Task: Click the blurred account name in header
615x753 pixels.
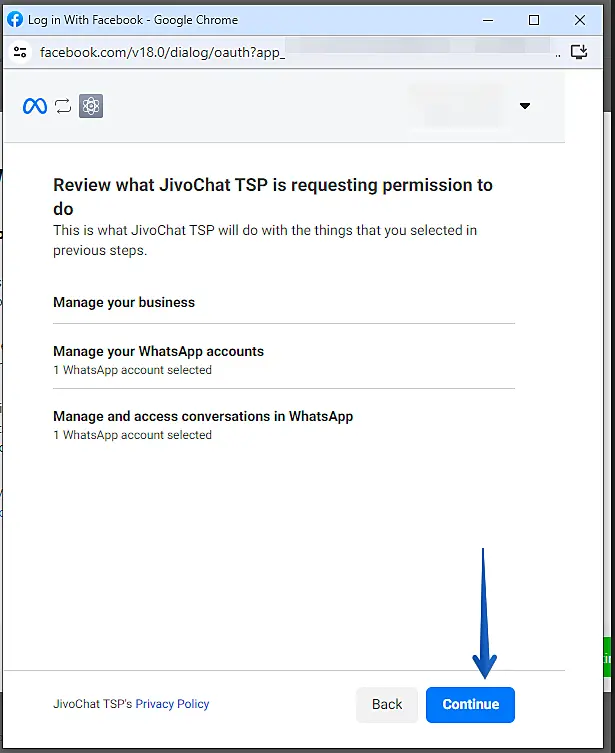Action: (458, 106)
